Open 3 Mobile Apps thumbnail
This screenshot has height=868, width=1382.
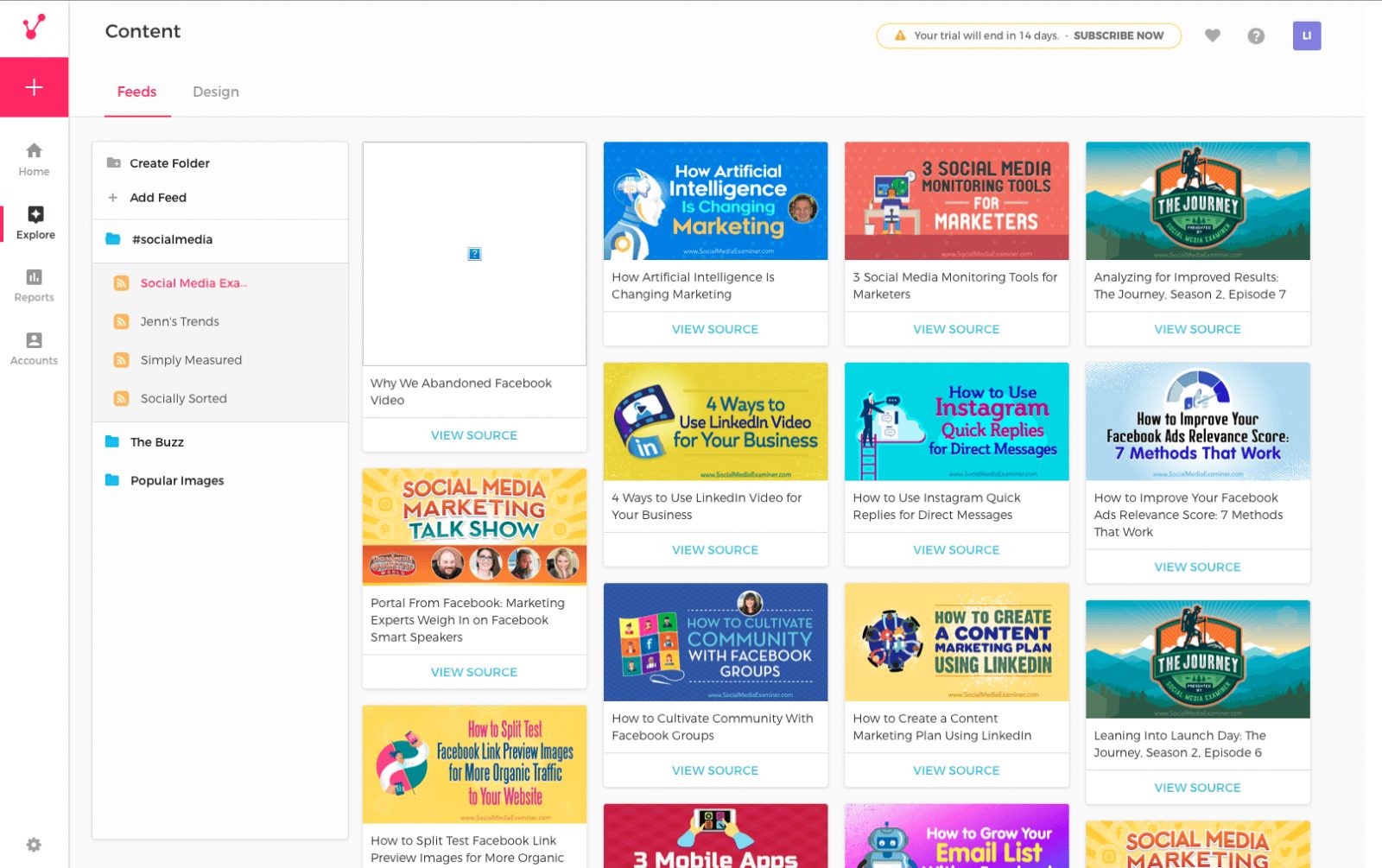tap(715, 836)
